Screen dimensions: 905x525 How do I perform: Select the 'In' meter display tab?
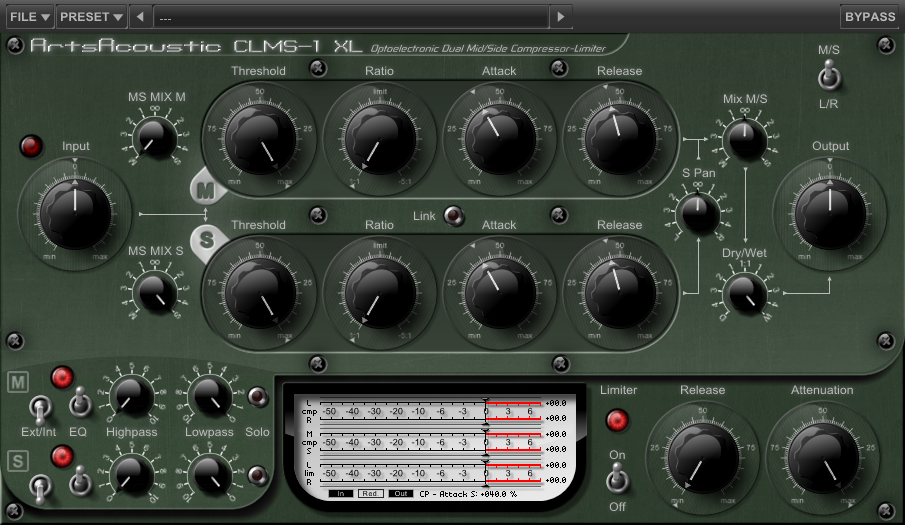[x=341, y=493]
